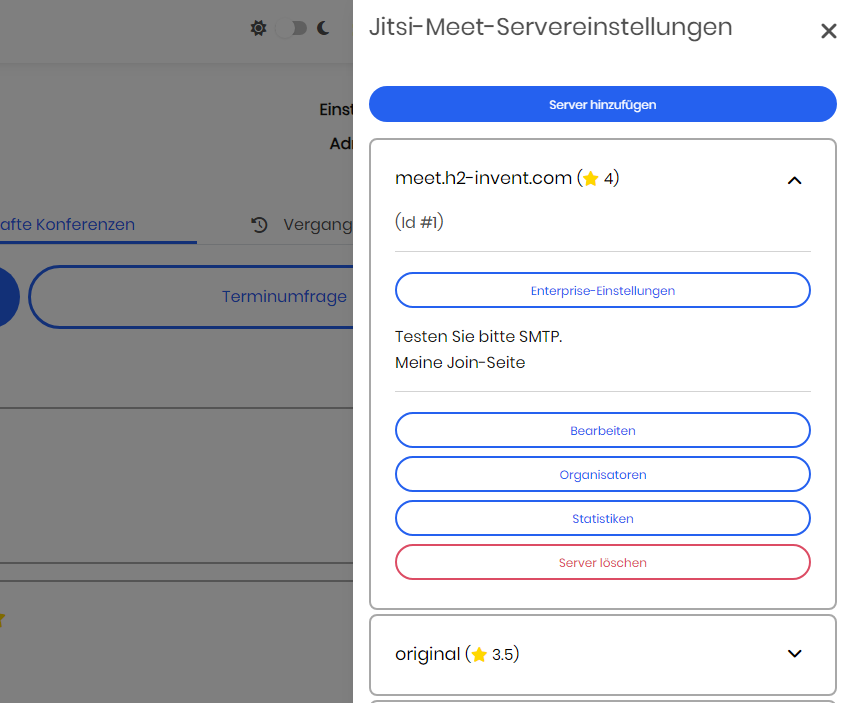
Task: Expand the original server card
Action: [794, 653]
